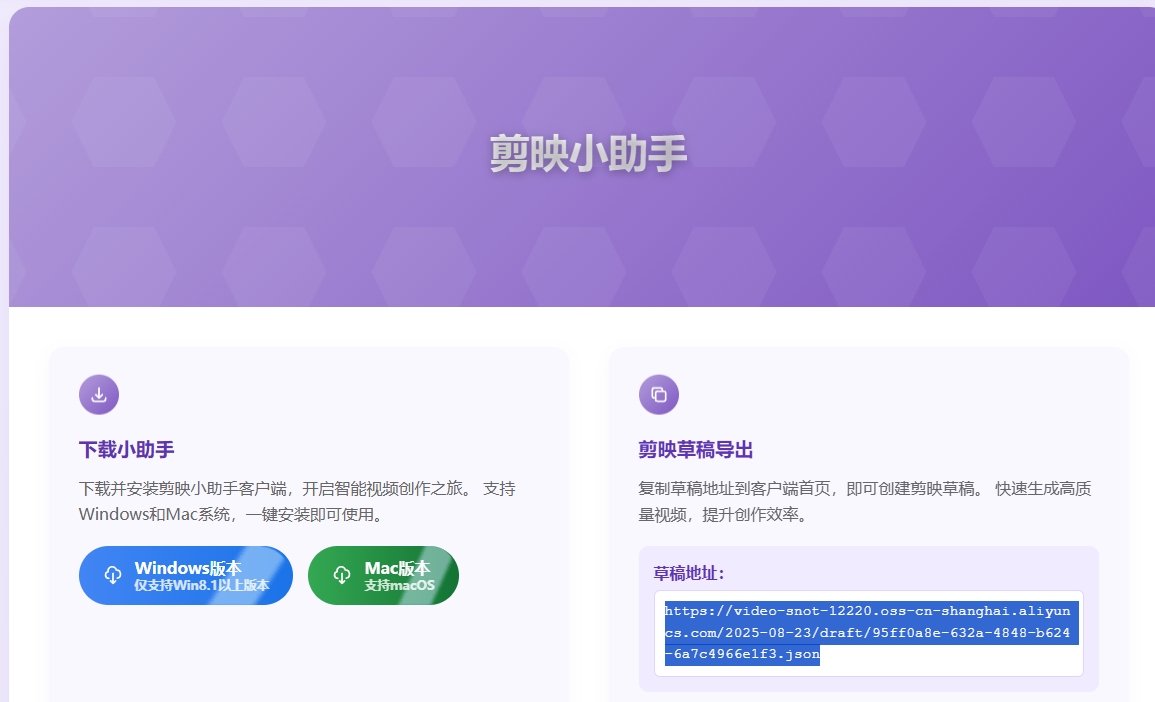This screenshot has height=702, width=1155.
Task: Click the 剪映小助手 page title
Action: [x=588, y=154]
